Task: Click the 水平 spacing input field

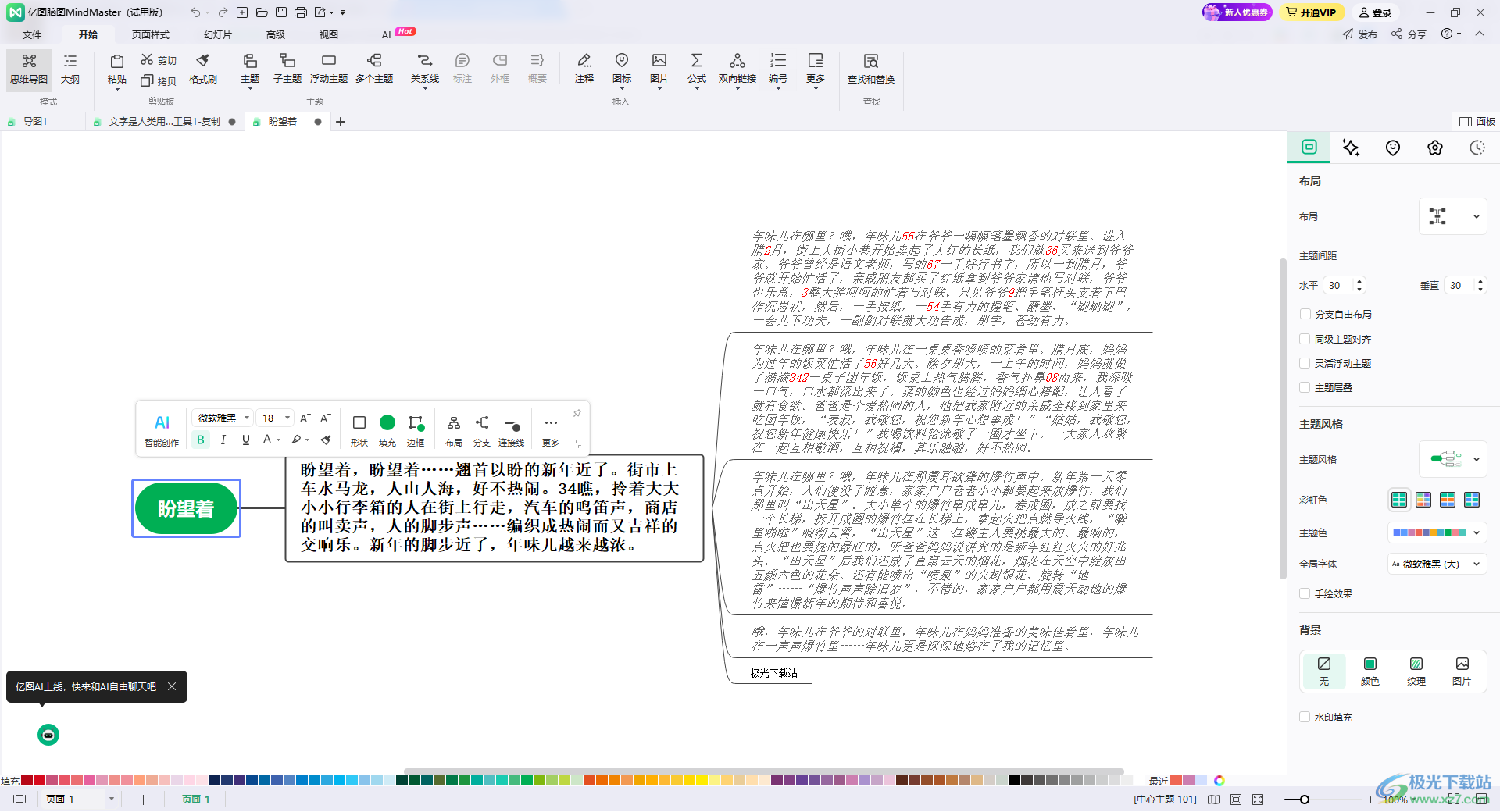Action: (x=1345, y=285)
